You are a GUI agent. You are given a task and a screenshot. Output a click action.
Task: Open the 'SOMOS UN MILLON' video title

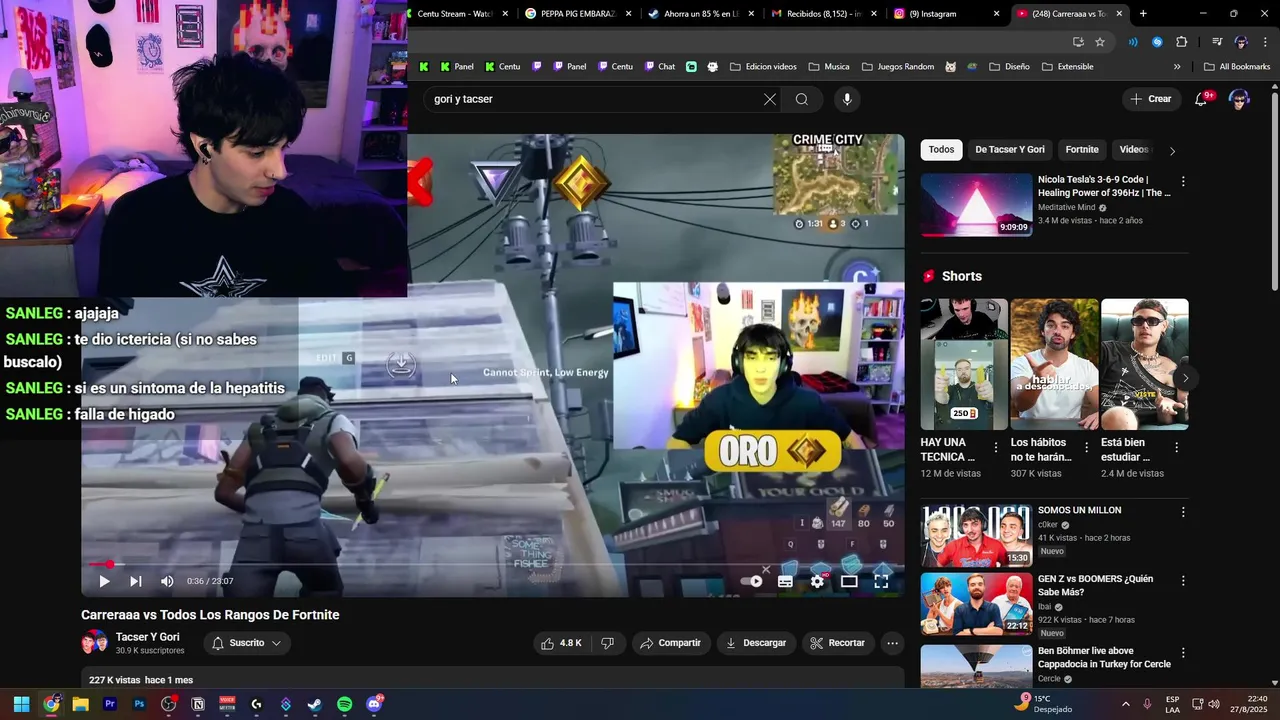tap(1079, 511)
